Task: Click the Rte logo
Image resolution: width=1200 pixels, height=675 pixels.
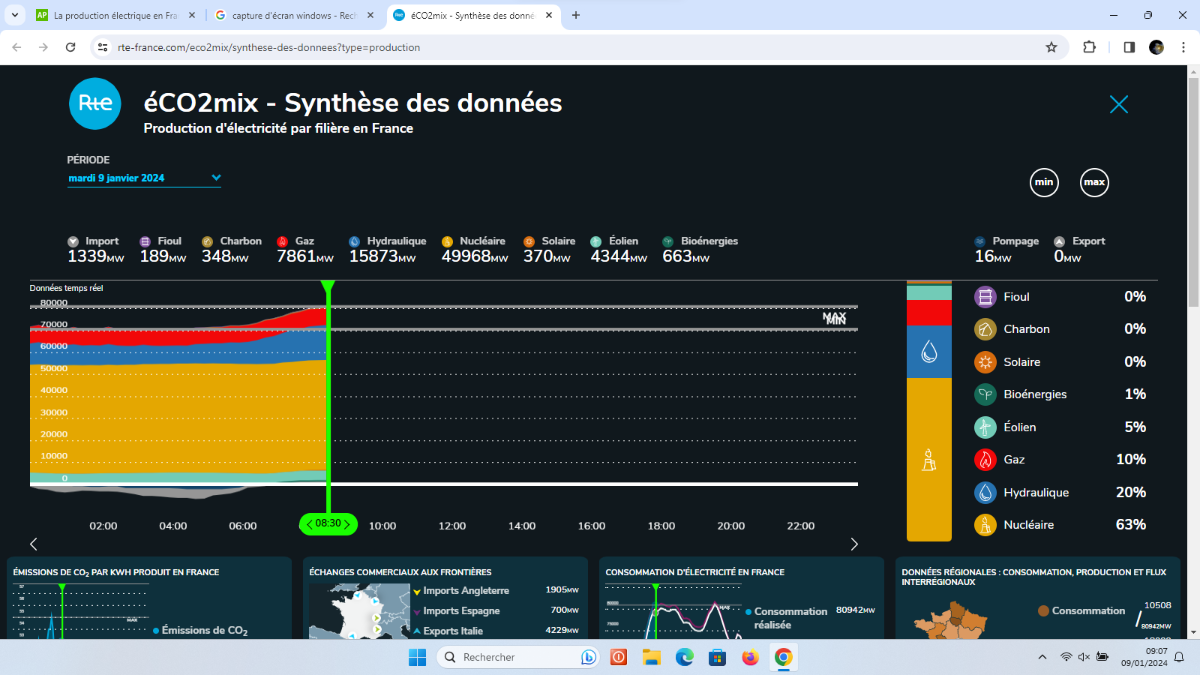Action: (95, 104)
